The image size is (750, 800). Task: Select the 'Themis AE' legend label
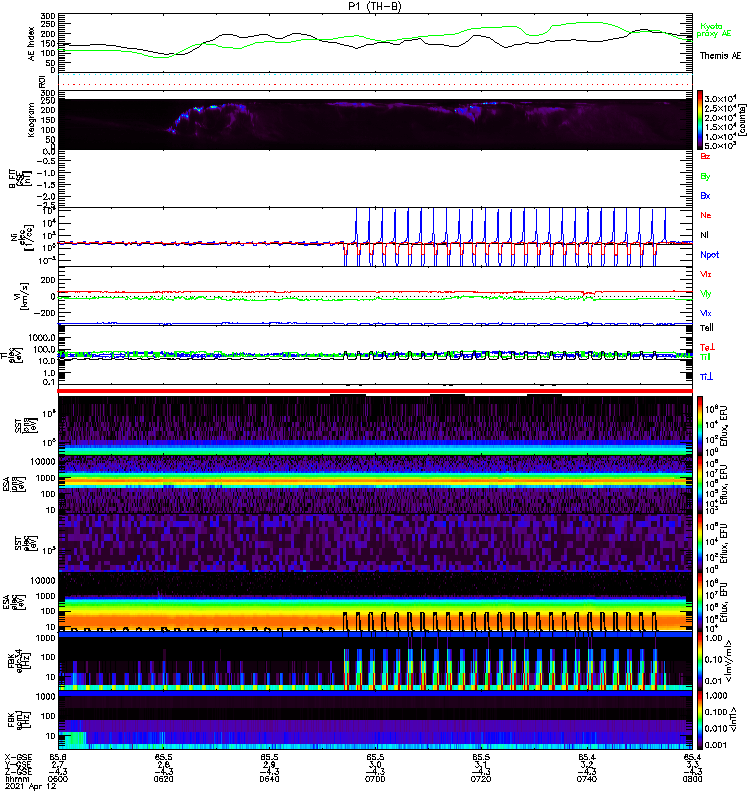click(x=720, y=56)
